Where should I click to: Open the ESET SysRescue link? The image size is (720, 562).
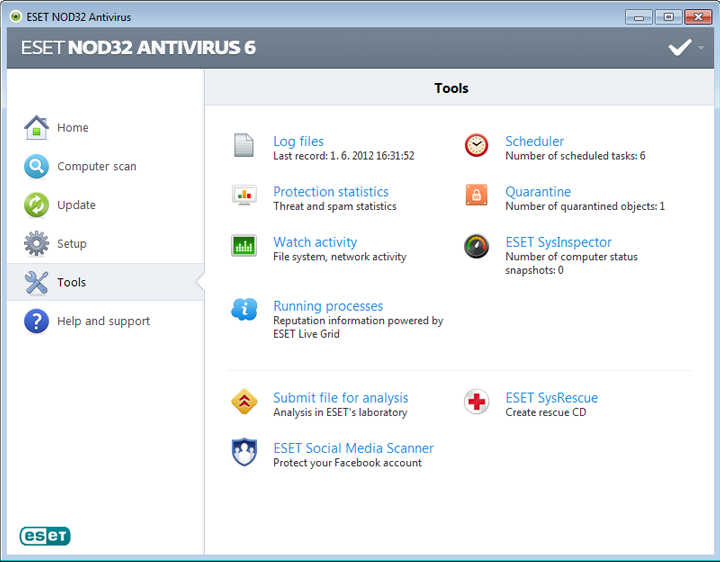551,398
